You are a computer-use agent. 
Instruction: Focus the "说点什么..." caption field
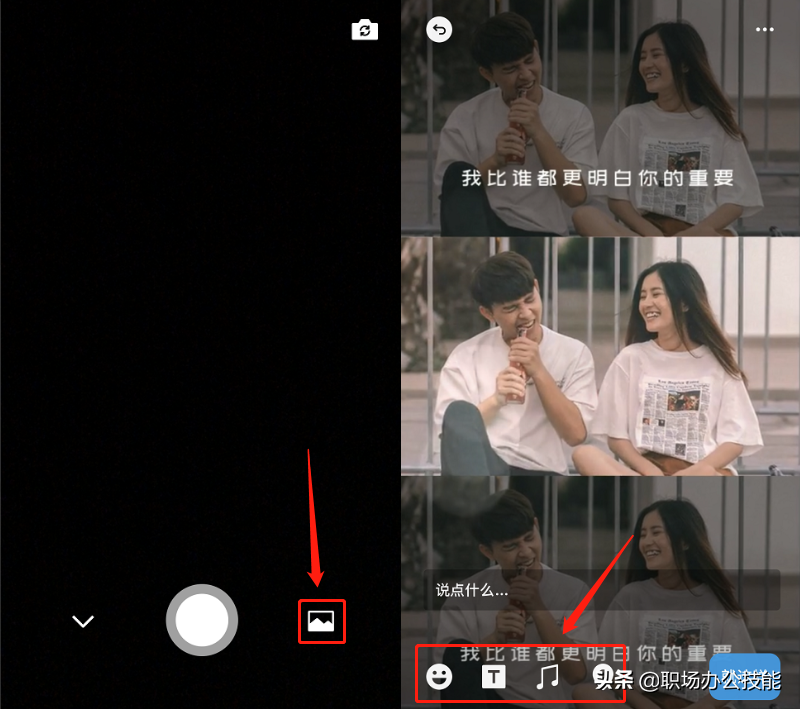(598, 590)
